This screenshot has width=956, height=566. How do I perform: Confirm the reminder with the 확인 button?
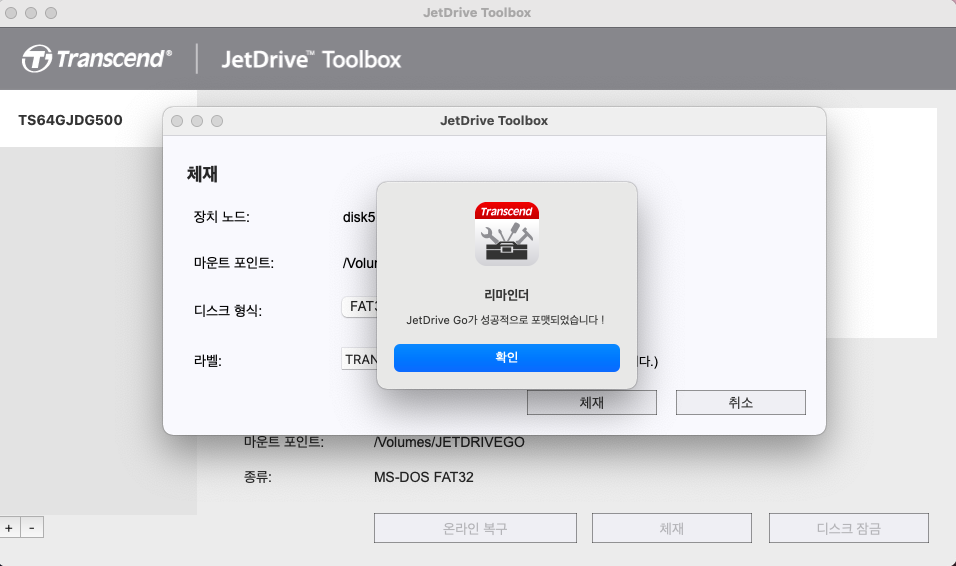(507, 357)
